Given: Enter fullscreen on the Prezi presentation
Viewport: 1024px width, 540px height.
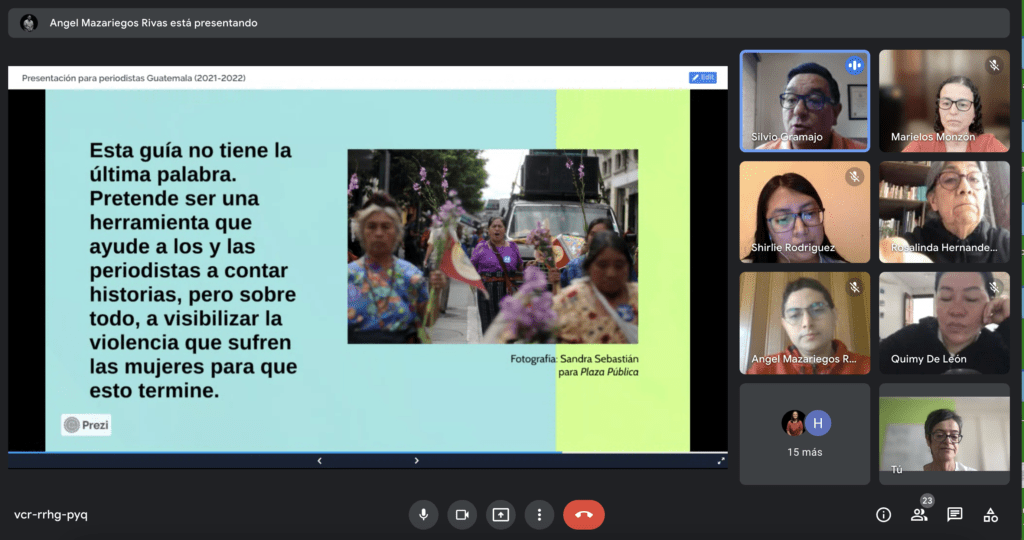Looking at the screenshot, I should 721,461.
